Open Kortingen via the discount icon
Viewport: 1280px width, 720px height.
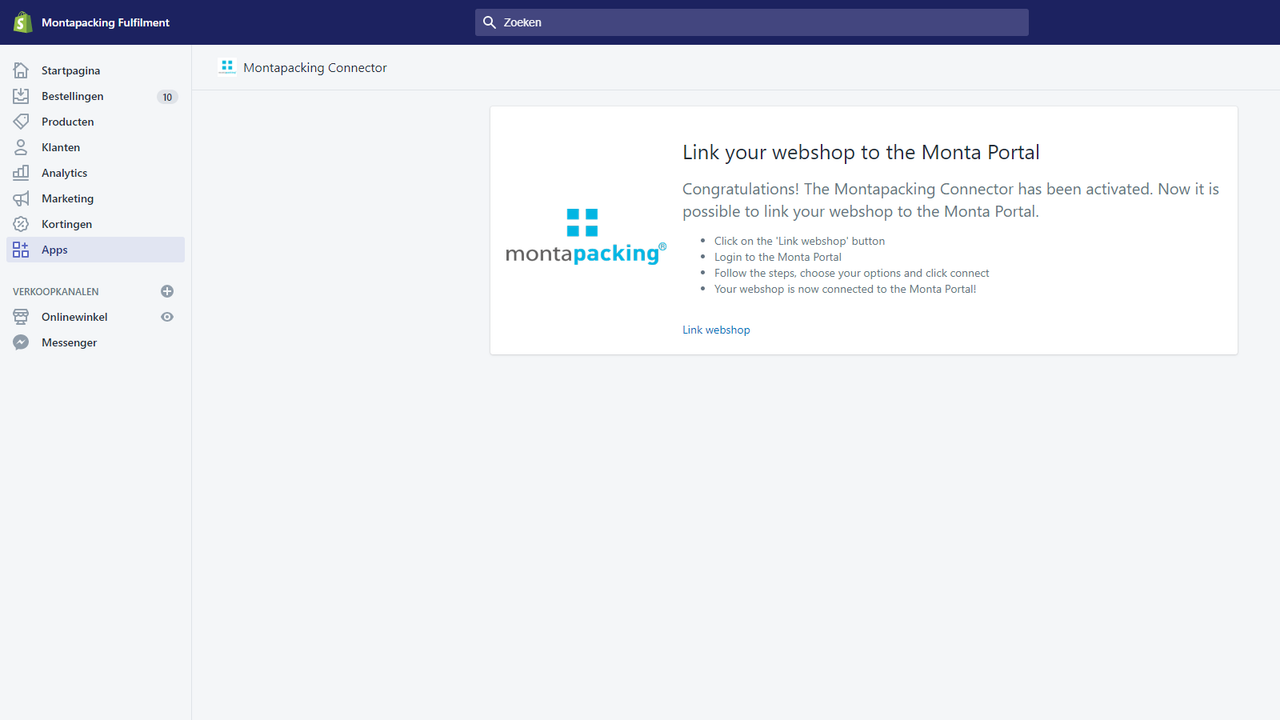pos(20,223)
